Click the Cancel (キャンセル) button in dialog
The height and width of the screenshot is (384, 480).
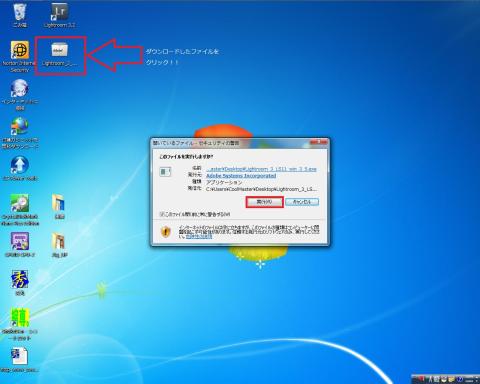(x=302, y=202)
